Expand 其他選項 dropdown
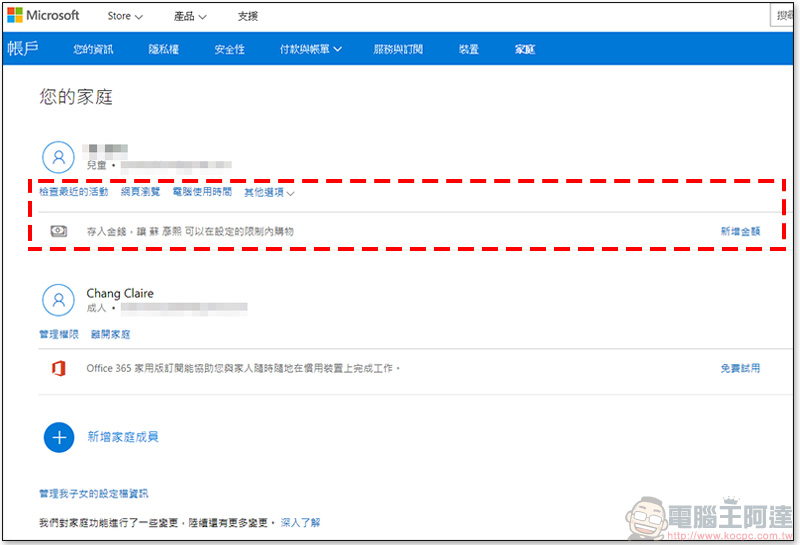800x545 pixels. (269, 193)
